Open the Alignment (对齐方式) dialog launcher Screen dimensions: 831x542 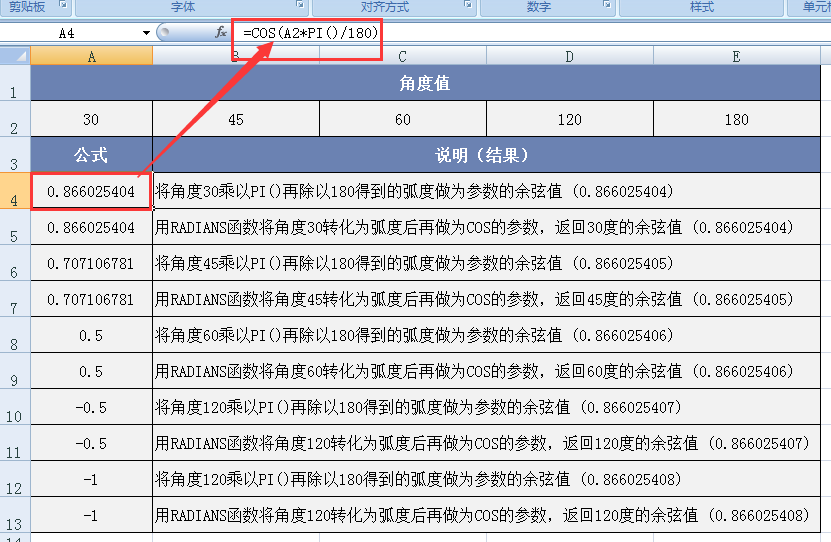[468, 5]
